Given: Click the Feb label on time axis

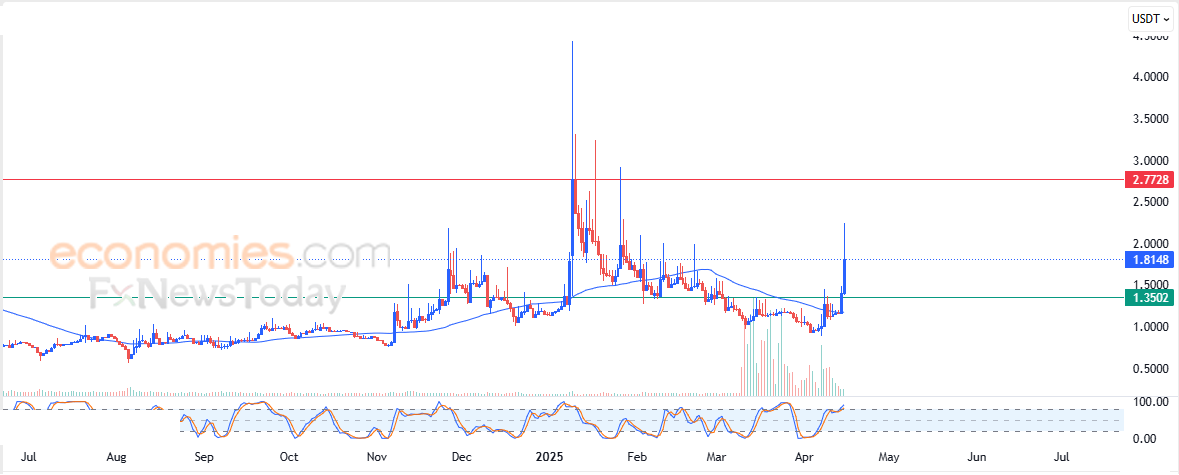Looking at the screenshot, I should (637, 457).
